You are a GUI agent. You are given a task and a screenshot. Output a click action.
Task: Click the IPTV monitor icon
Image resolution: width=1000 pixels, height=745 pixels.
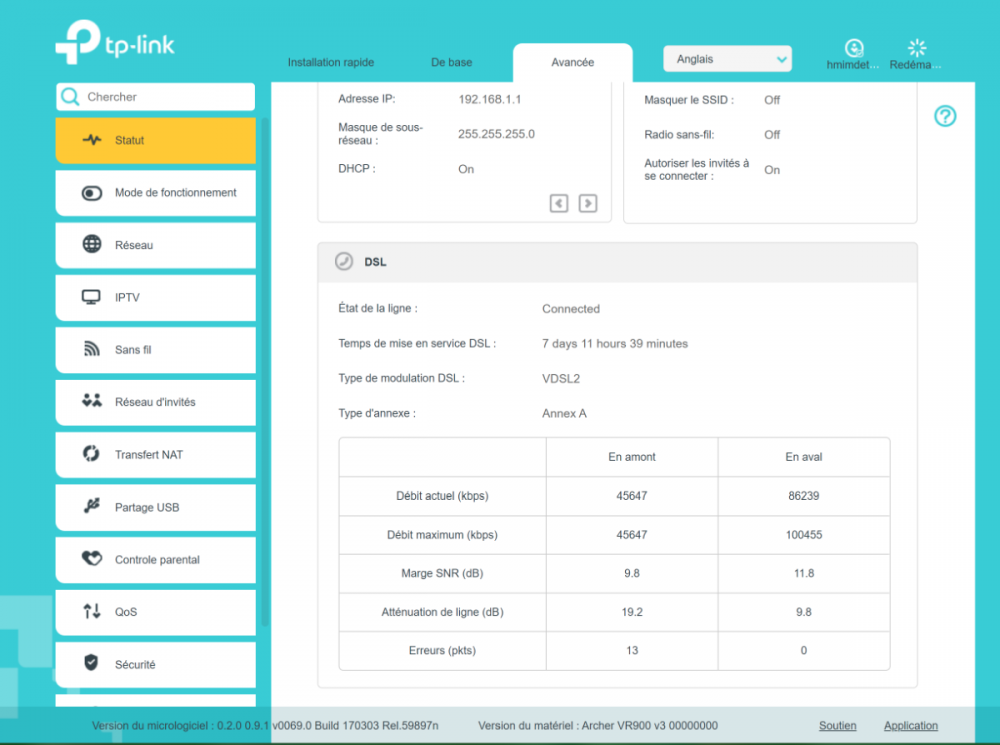(92, 298)
